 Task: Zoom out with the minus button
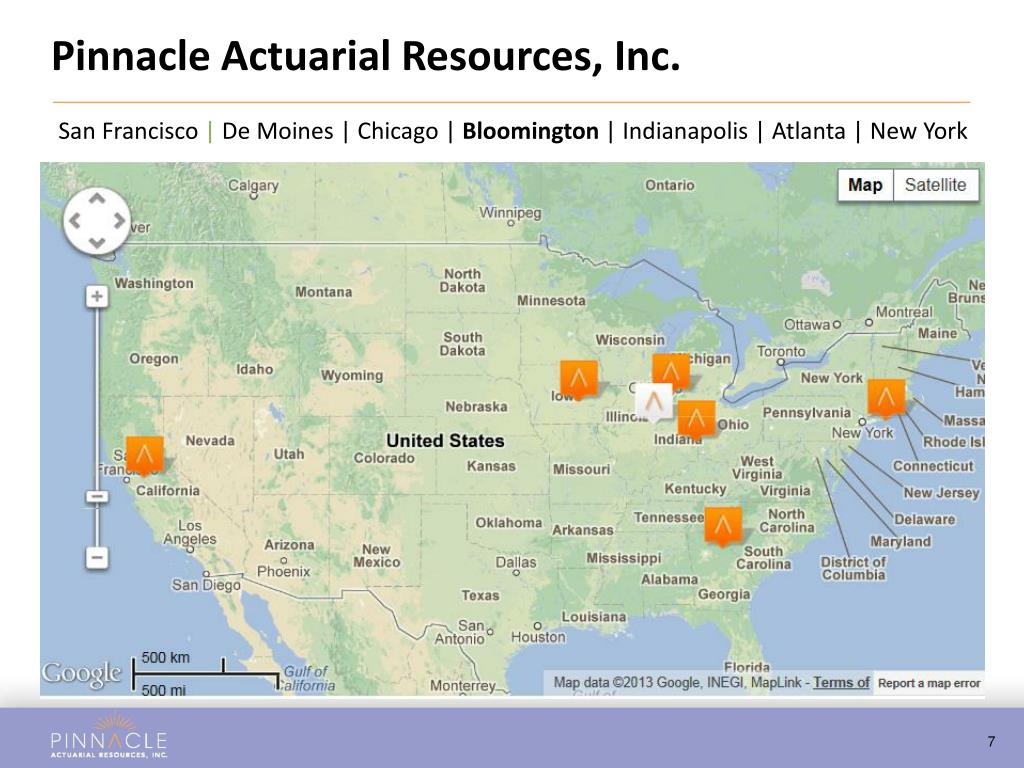tap(97, 558)
